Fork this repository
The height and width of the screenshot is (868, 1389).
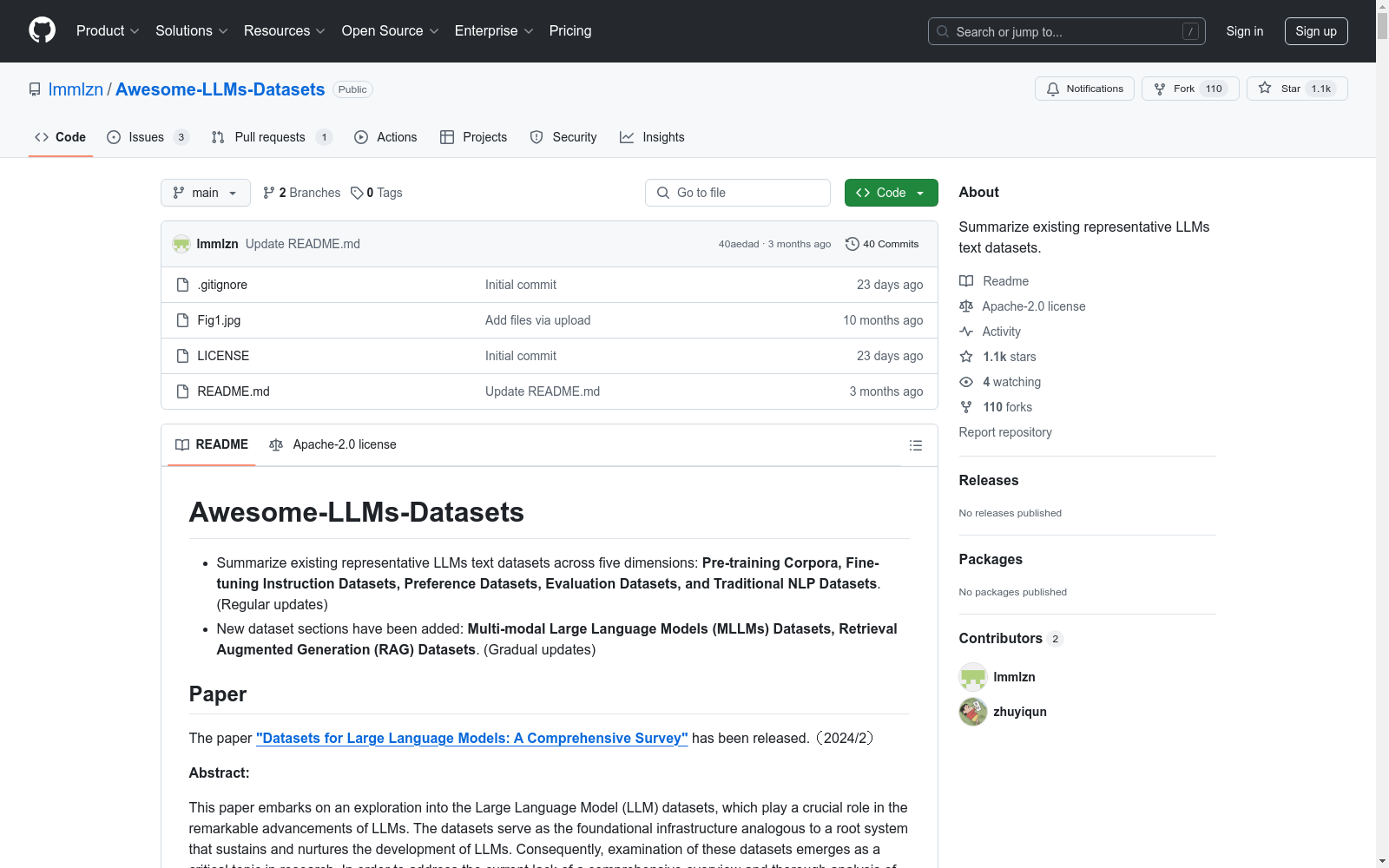1190,89
